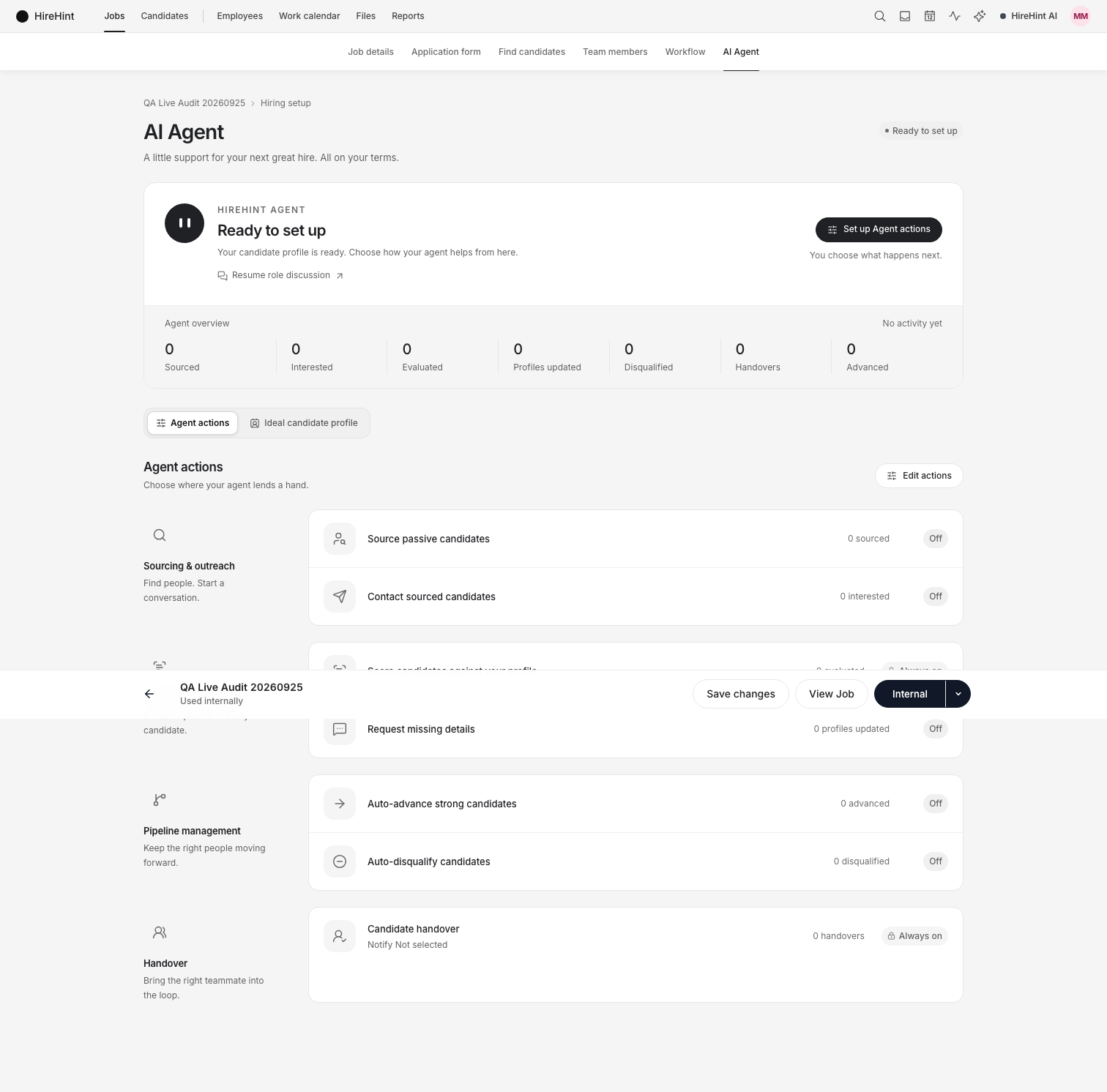This screenshot has height=1092, width=1107.
Task: Open the Resume role discussion link
Action: [x=280, y=275]
